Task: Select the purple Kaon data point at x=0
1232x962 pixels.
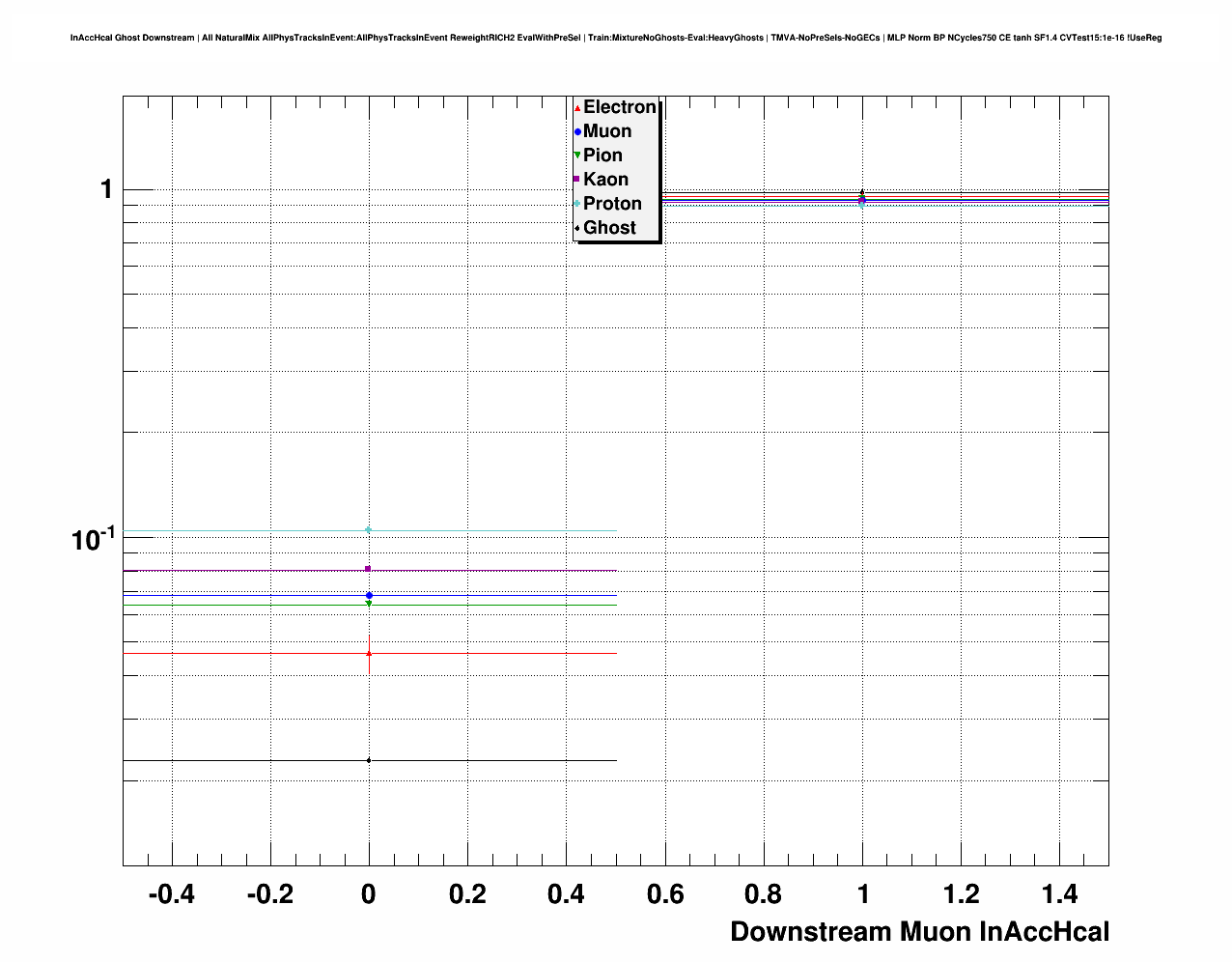Action: coord(369,569)
